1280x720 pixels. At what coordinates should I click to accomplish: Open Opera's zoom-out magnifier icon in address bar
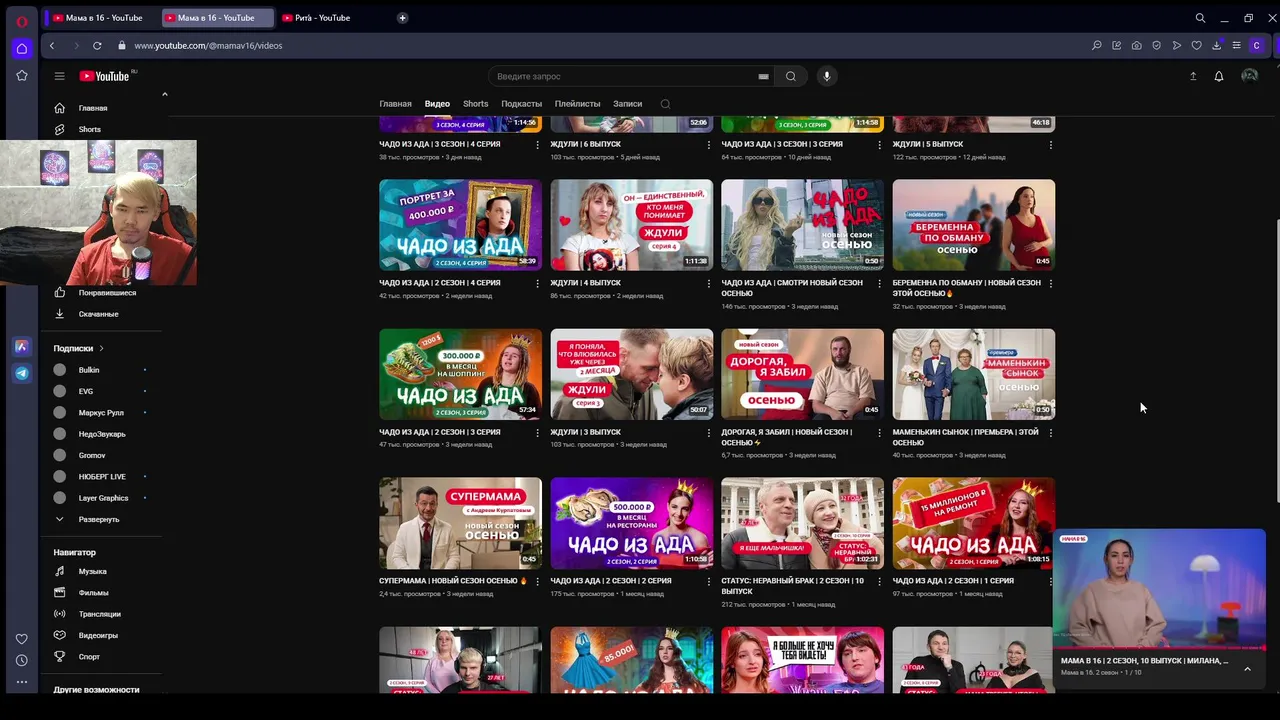1097,45
